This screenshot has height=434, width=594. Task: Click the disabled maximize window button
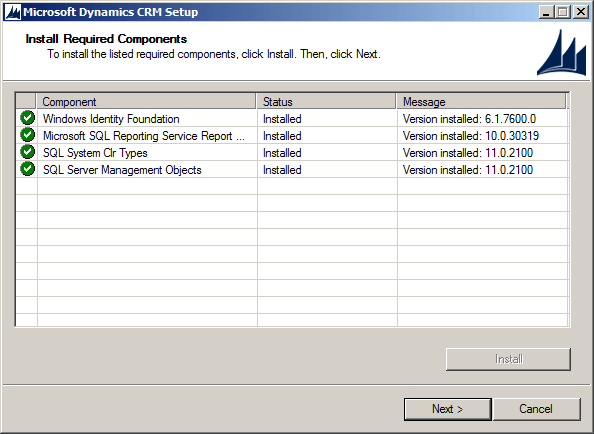[563, 12]
